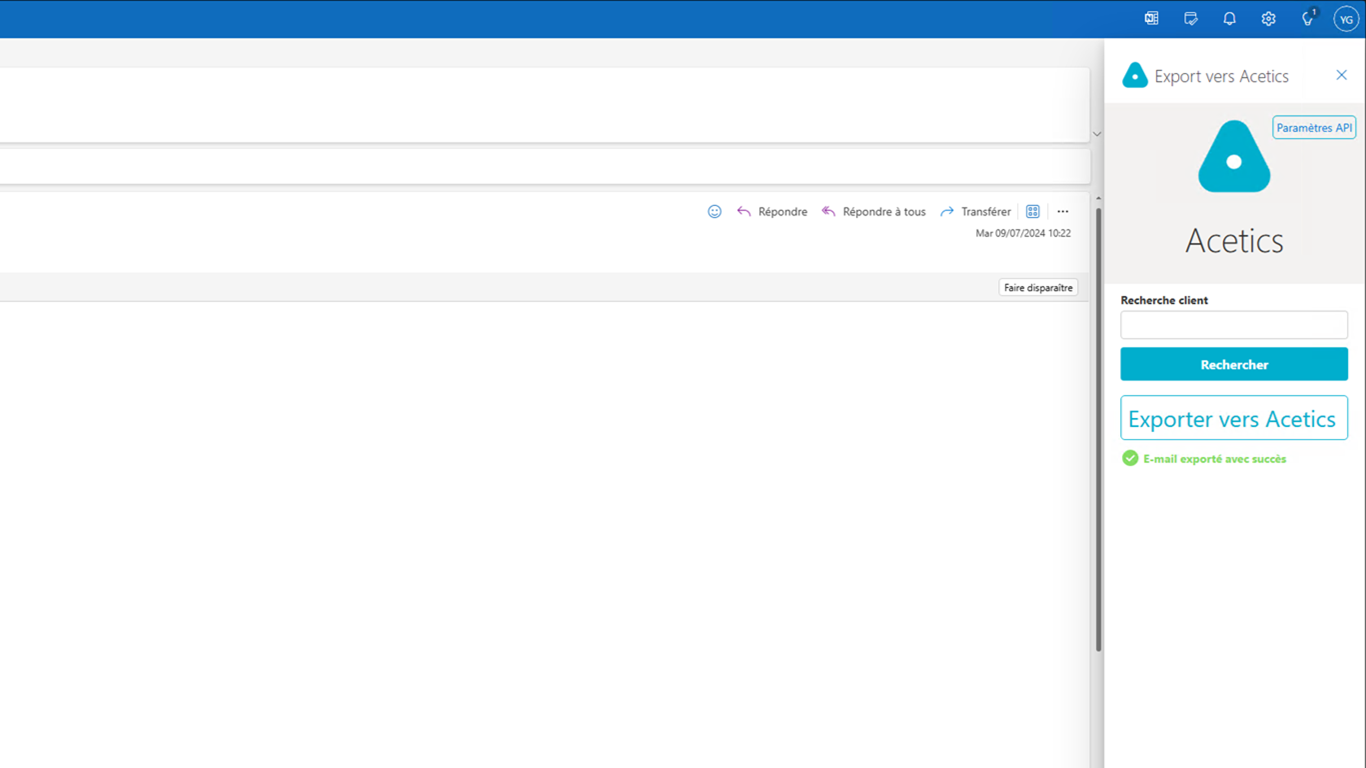Click the Répondre à tous arrow icon
The height and width of the screenshot is (768, 1366).
[829, 212]
